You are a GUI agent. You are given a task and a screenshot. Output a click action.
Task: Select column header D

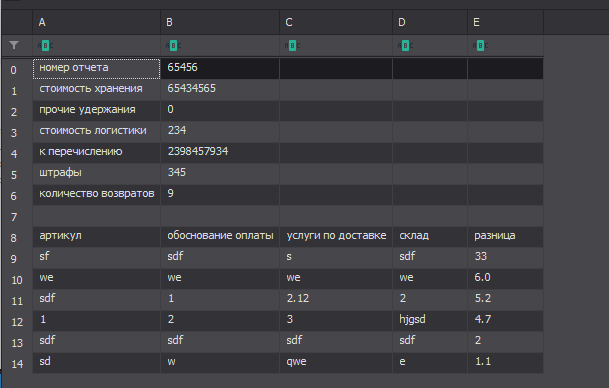(430, 22)
